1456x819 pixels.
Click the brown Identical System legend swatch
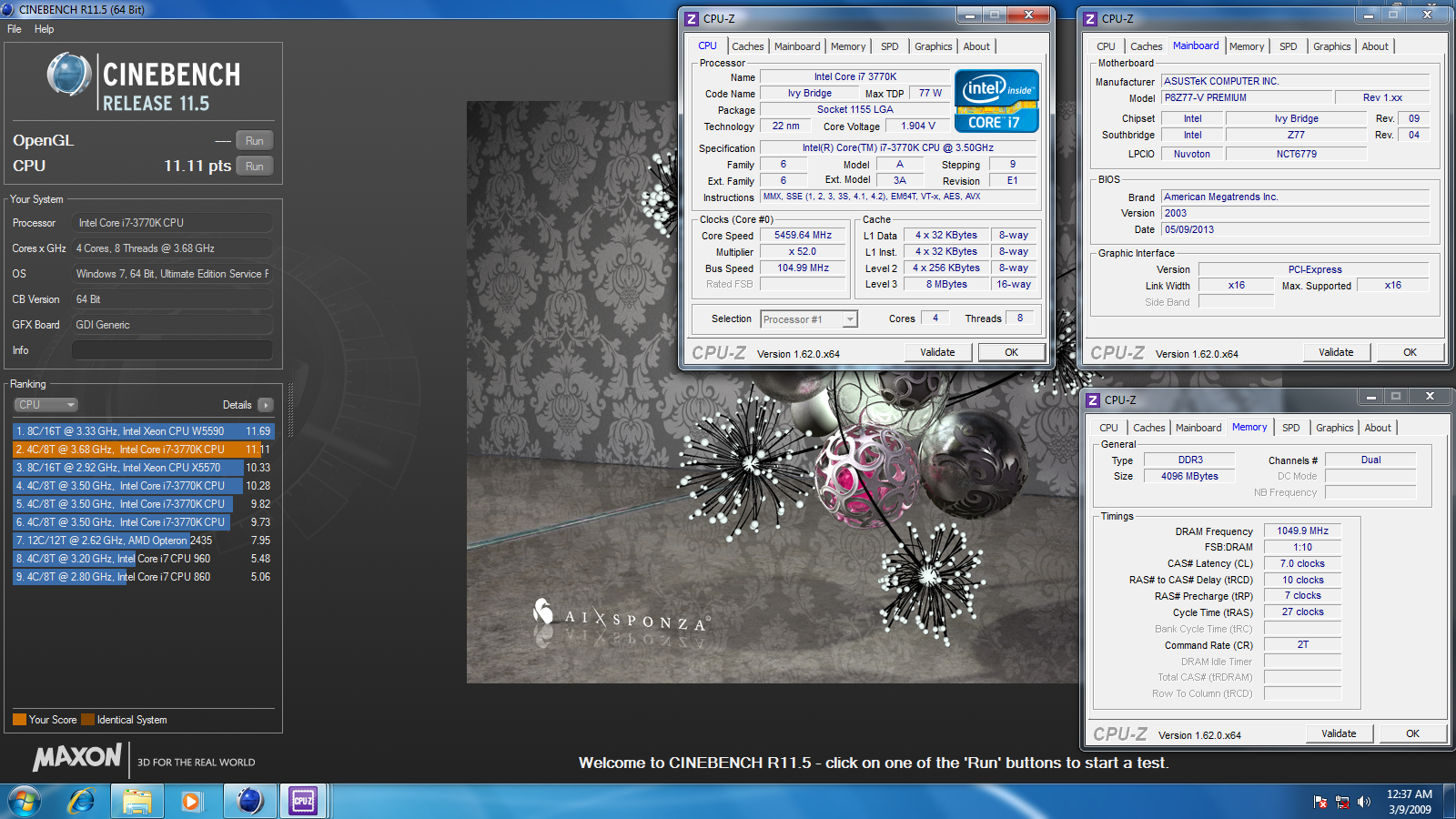click(87, 720)
